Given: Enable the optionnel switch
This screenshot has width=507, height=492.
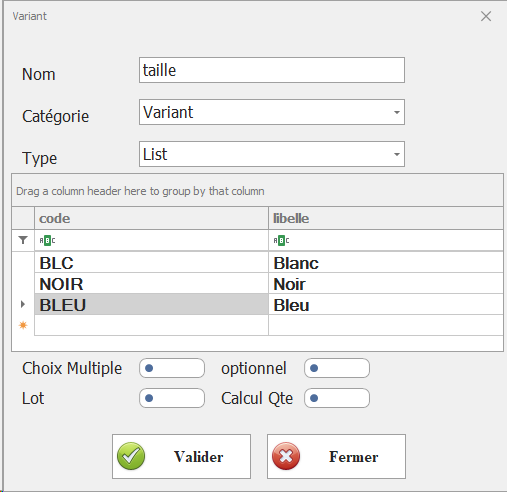Looking at the screenshot, I should point(337,368).
